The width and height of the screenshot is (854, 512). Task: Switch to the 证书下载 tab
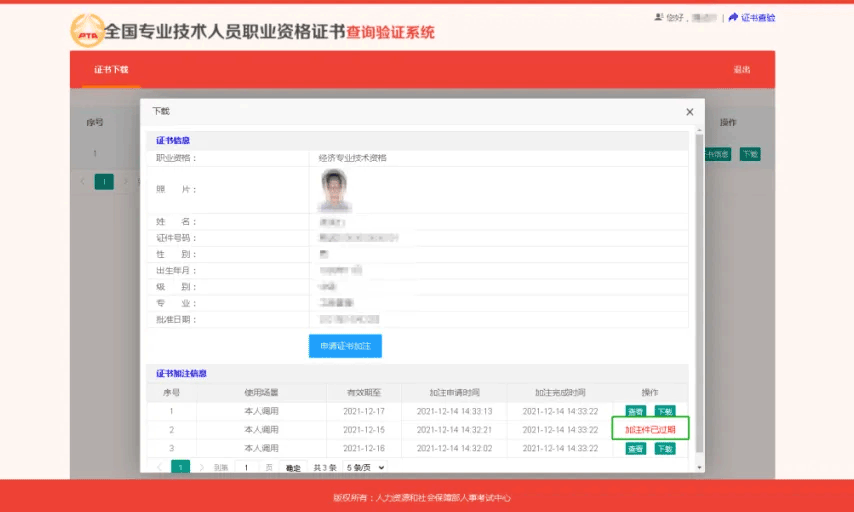111,70
